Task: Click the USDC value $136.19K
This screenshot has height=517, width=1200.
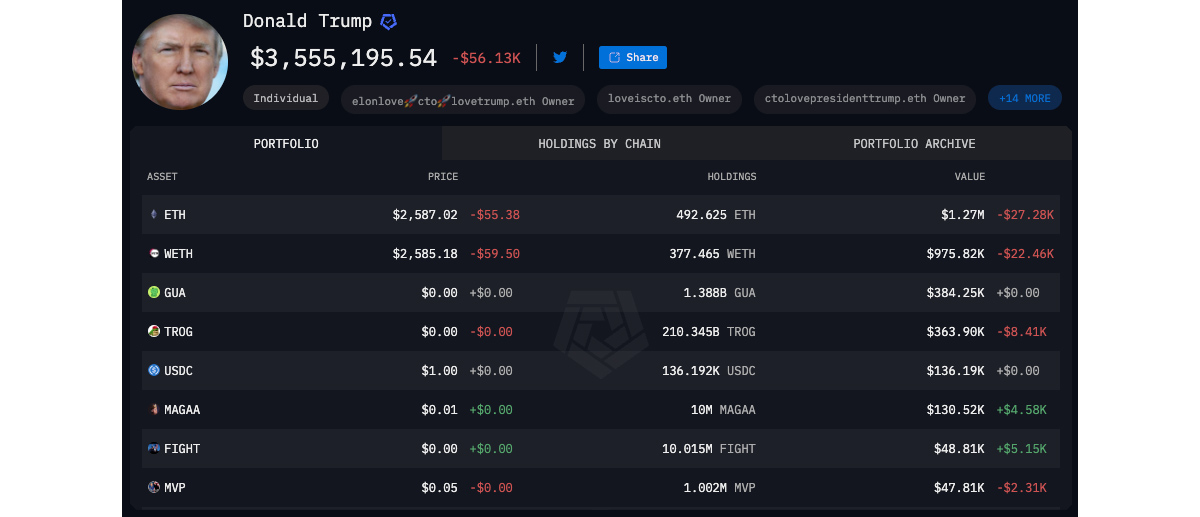Action: (x=956, y=371)
